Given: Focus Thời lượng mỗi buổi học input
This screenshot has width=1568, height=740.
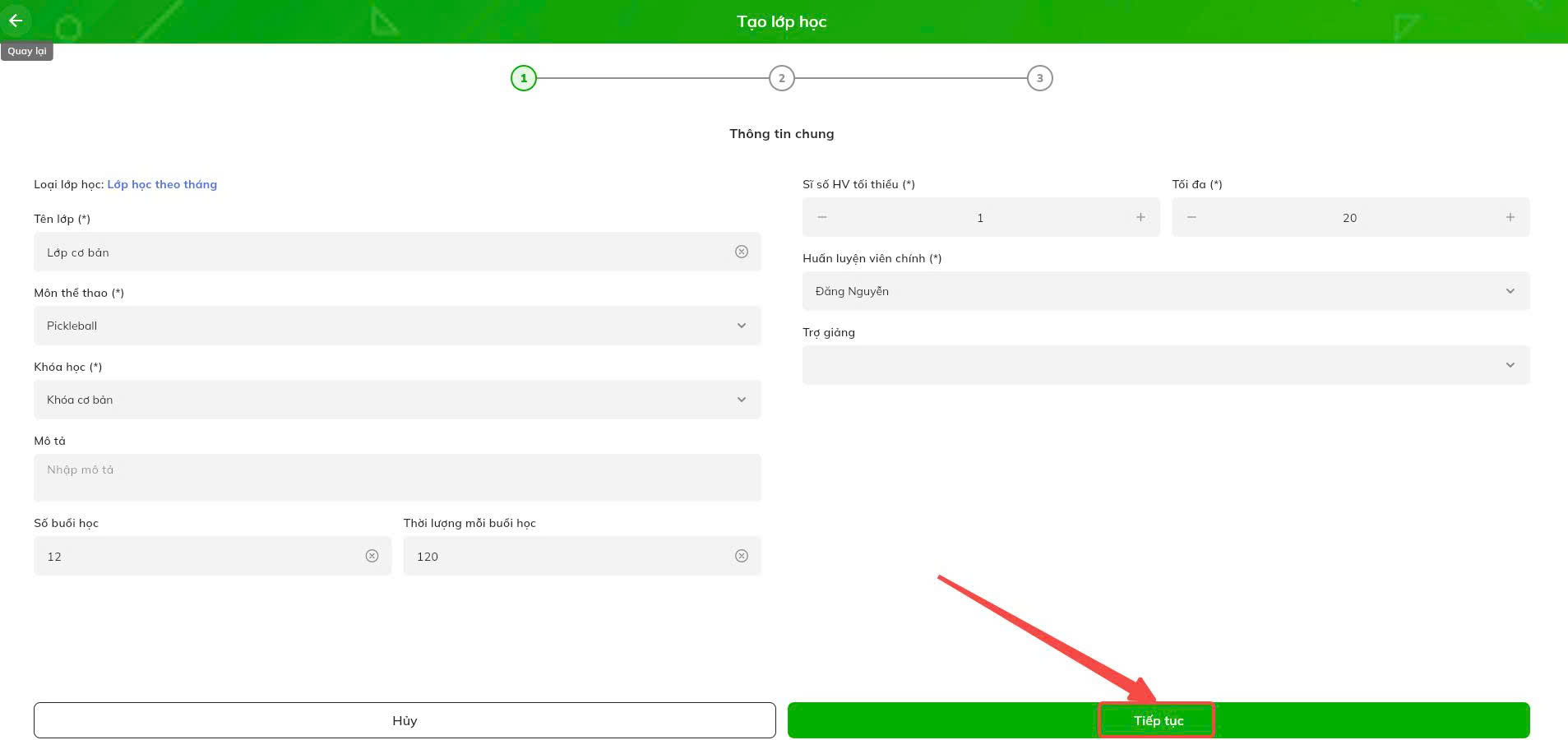Looking at the screenshot, I should coord(582,556).
